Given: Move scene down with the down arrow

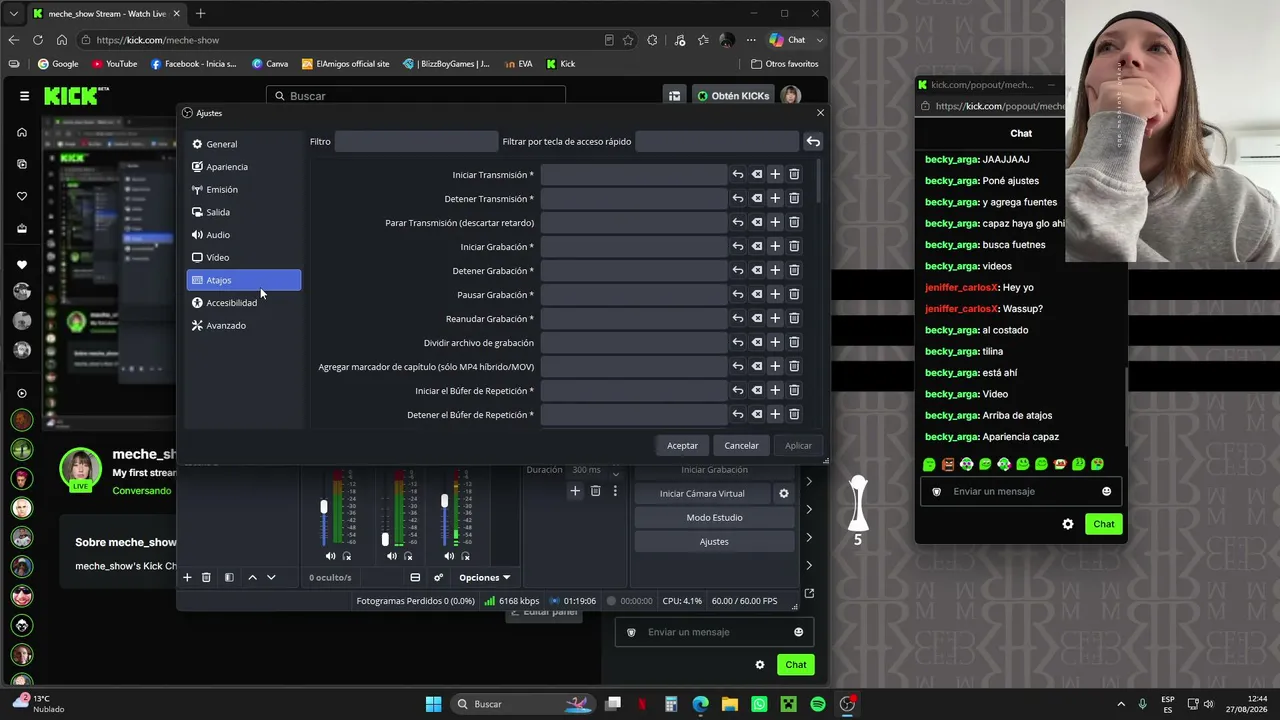Looking at the screenshot, I should 271,577.
